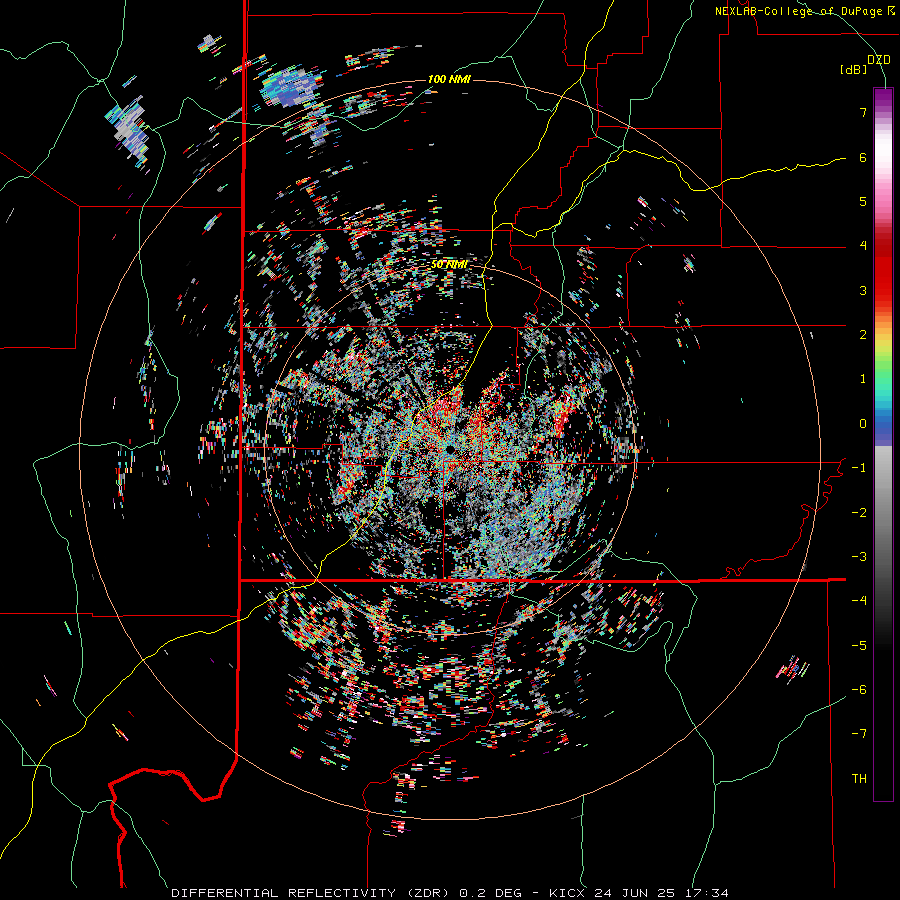Select the -6 dB tick label on the scale
Screen dimensions: 900x900
[x=859, y=690]
